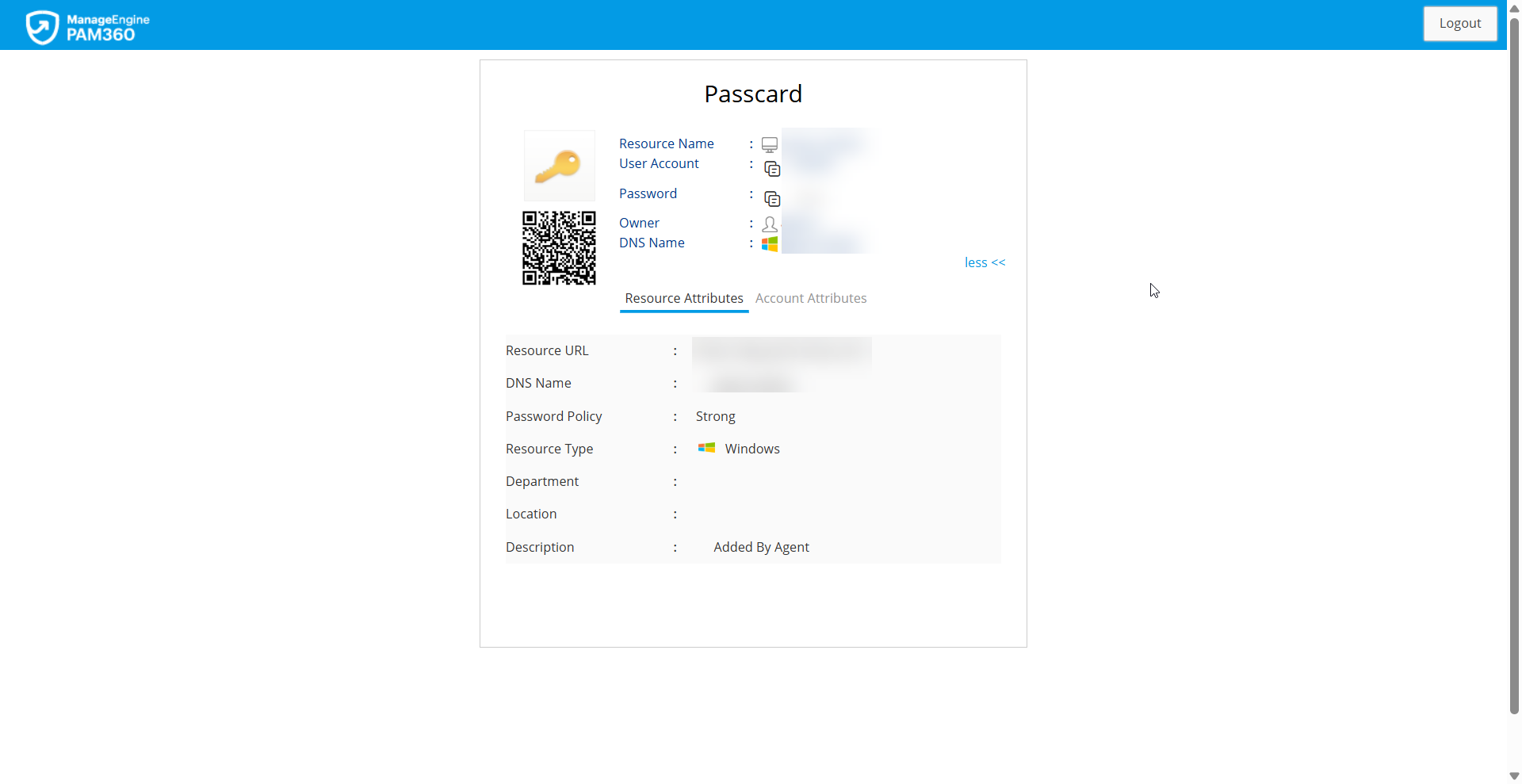Click the blurred Resource URL value
The height and width of the screenshot is (784, 1522).
point(781,350)
